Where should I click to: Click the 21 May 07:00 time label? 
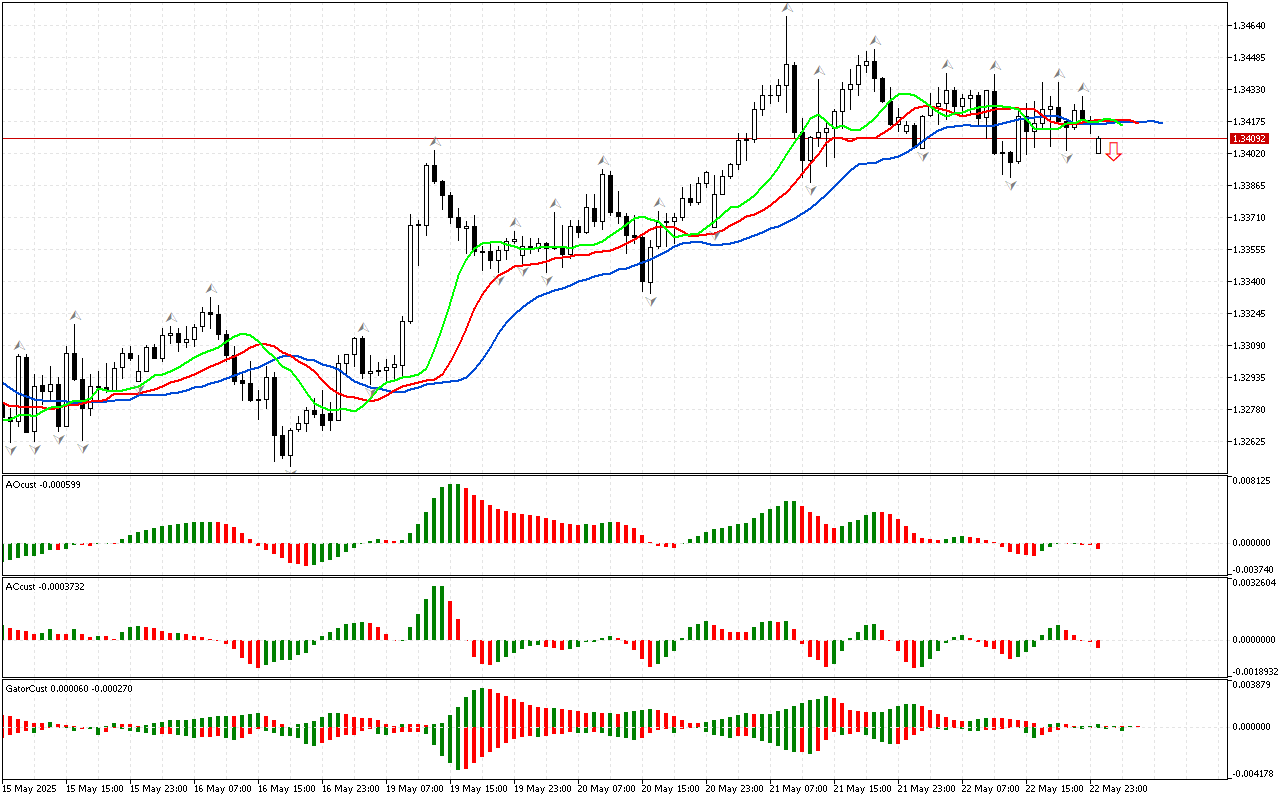tap(797, 788)
